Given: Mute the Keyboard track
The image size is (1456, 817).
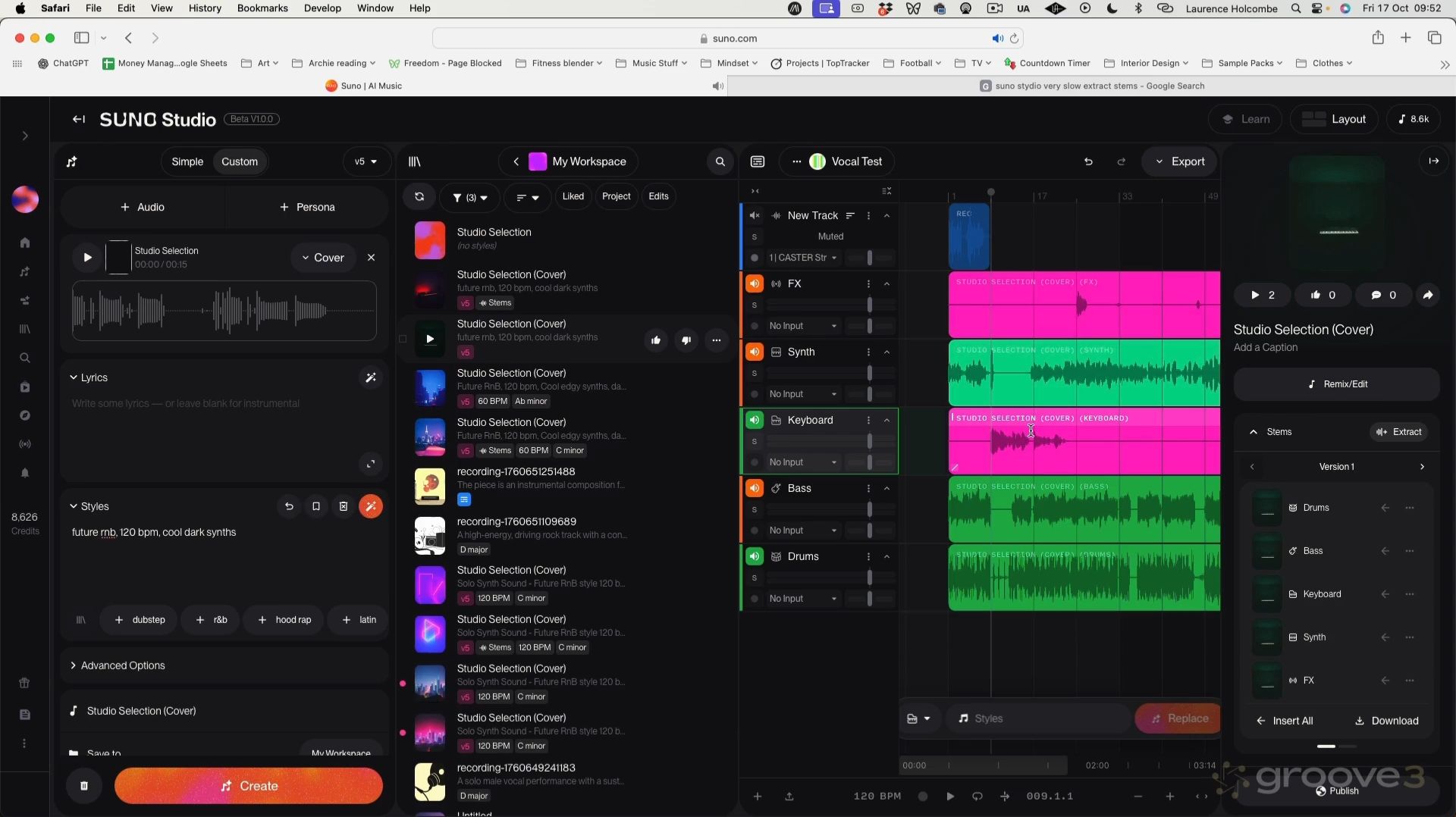Looking at the screenshot, I should [755, 421].
